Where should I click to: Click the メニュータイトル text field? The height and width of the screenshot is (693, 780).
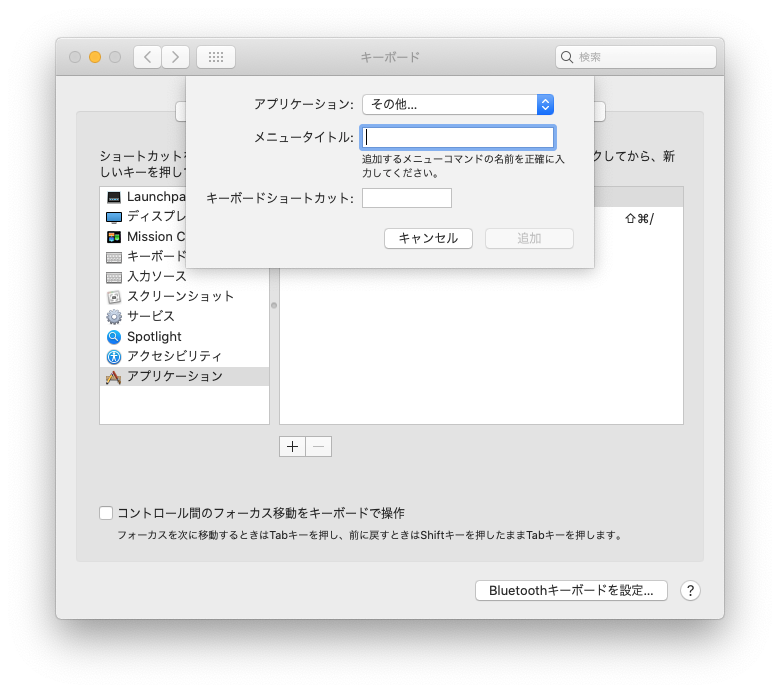(x=458, y=138)
